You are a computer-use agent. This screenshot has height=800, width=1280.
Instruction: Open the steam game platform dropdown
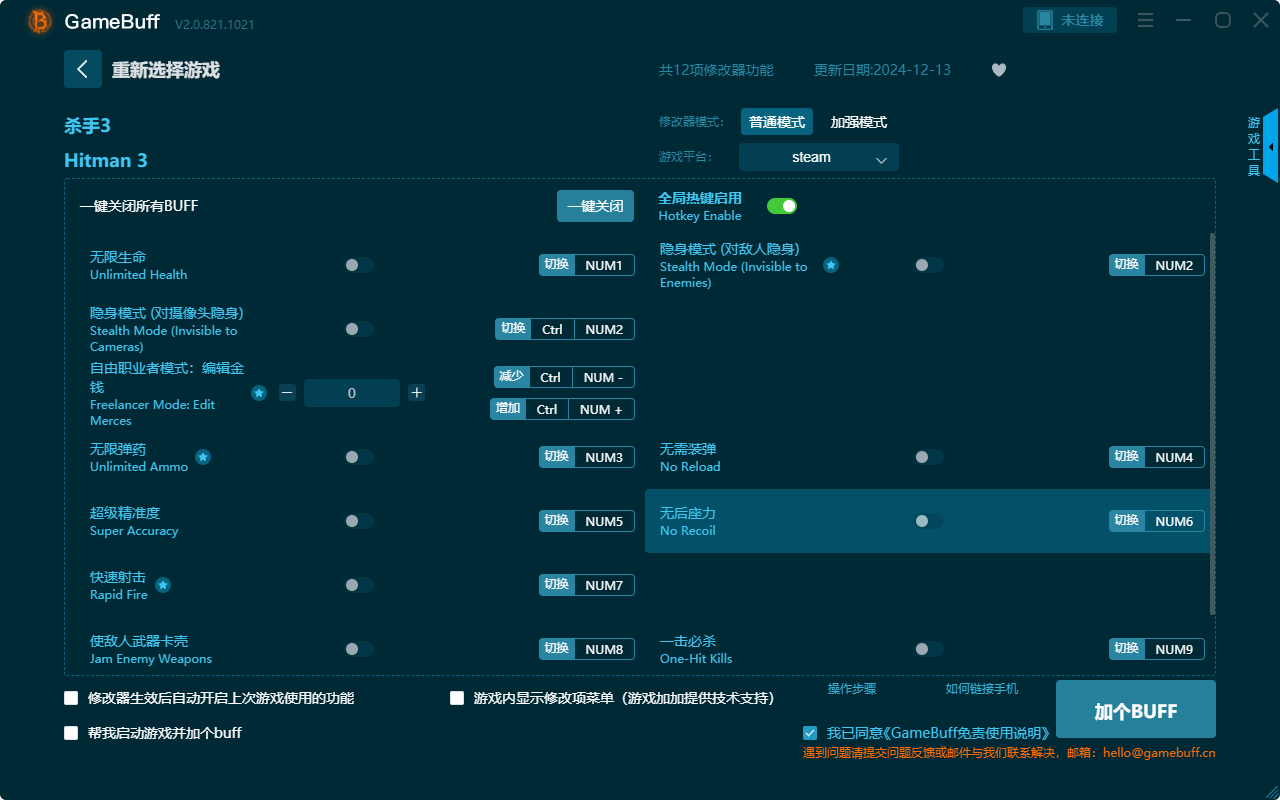coord(818,157)
